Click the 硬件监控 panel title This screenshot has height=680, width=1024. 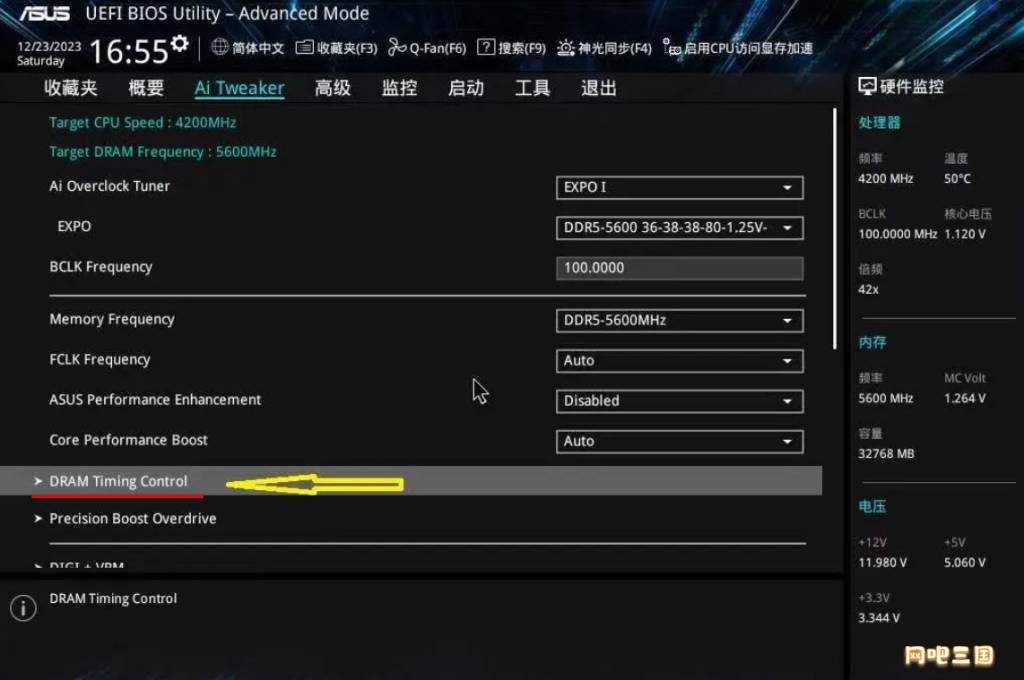tap(912, 86)
